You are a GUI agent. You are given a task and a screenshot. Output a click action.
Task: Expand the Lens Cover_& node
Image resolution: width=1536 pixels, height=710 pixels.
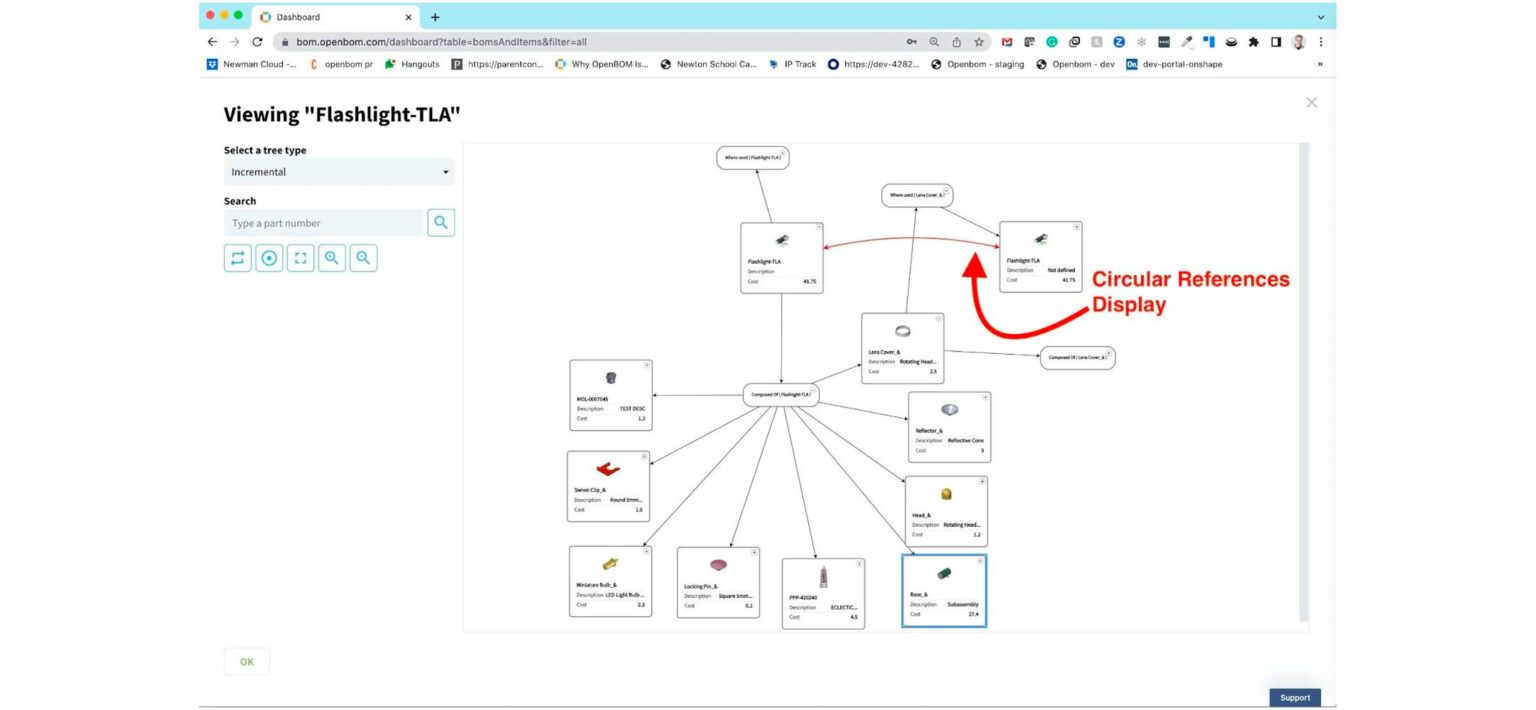tap(940, 317)
